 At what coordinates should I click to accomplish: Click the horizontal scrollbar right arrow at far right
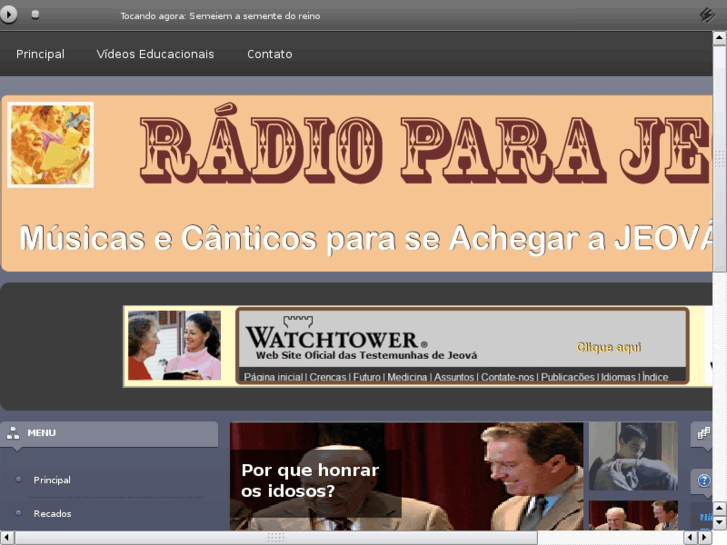[x=705, y=538]
